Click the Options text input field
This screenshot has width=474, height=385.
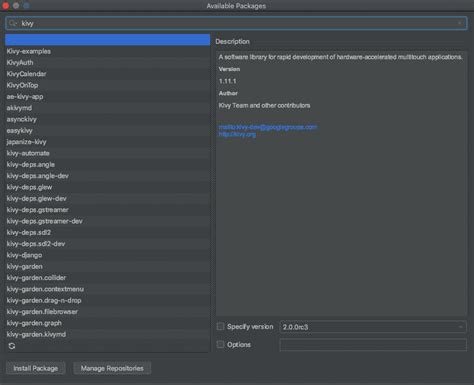(373, 345)
